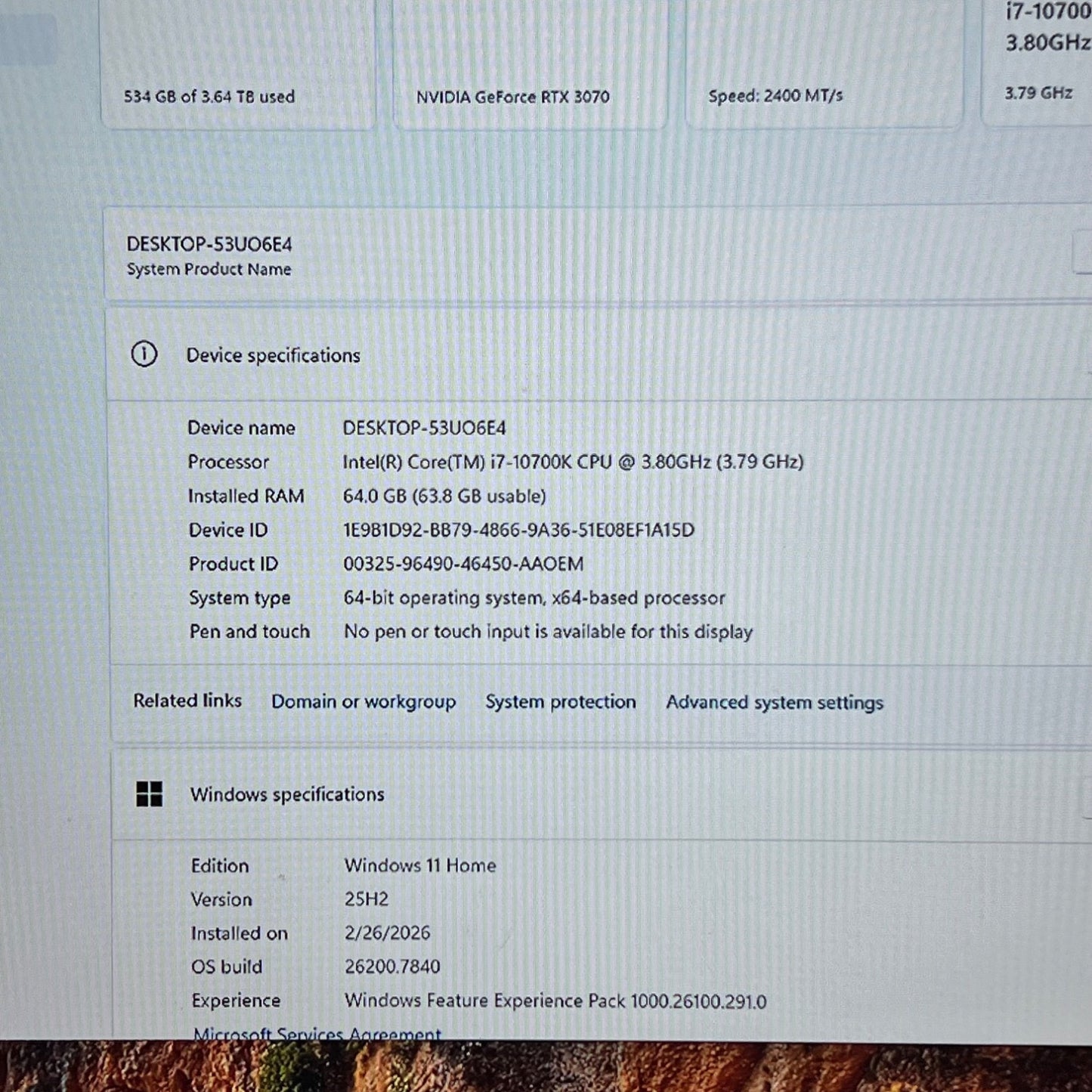Select the Intel Core i7-10700K processor value
Screen dimensions: 1092x1092
point(573,462)
